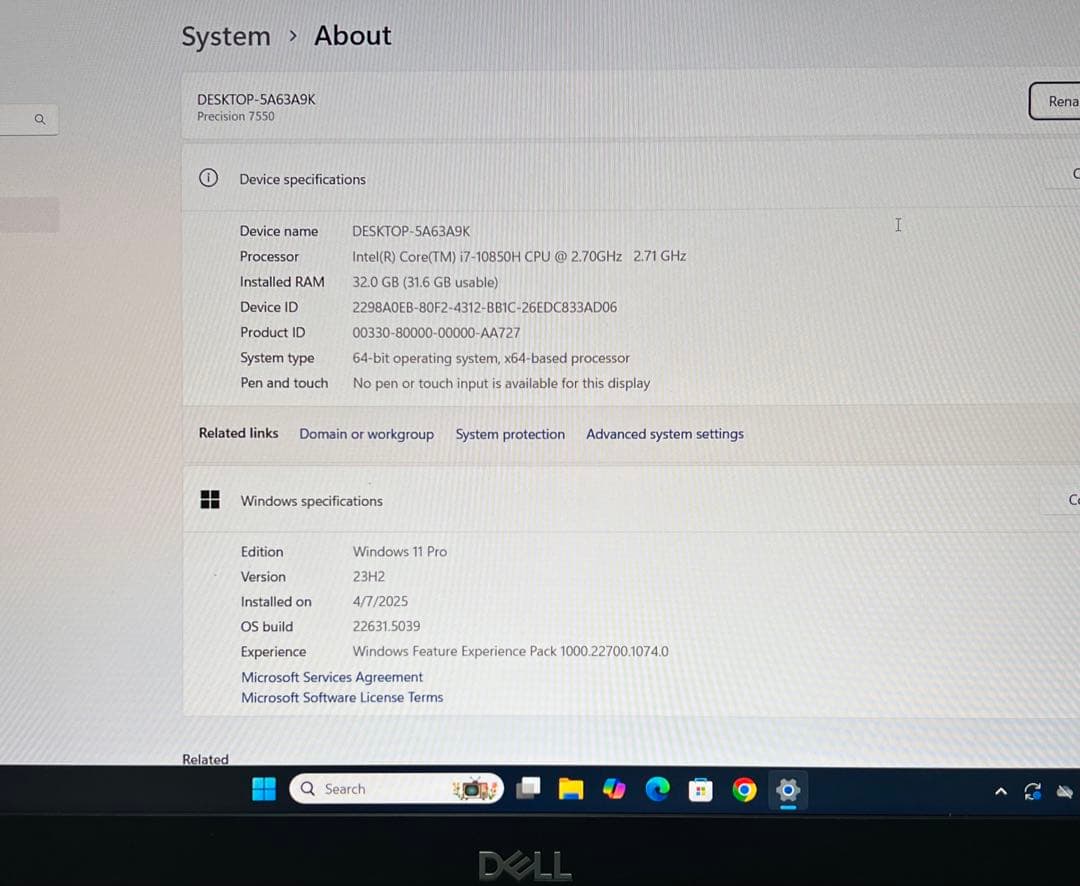Open the Device specifications info icon
This screenshot has width=1080, height=886.
point(208,177)
